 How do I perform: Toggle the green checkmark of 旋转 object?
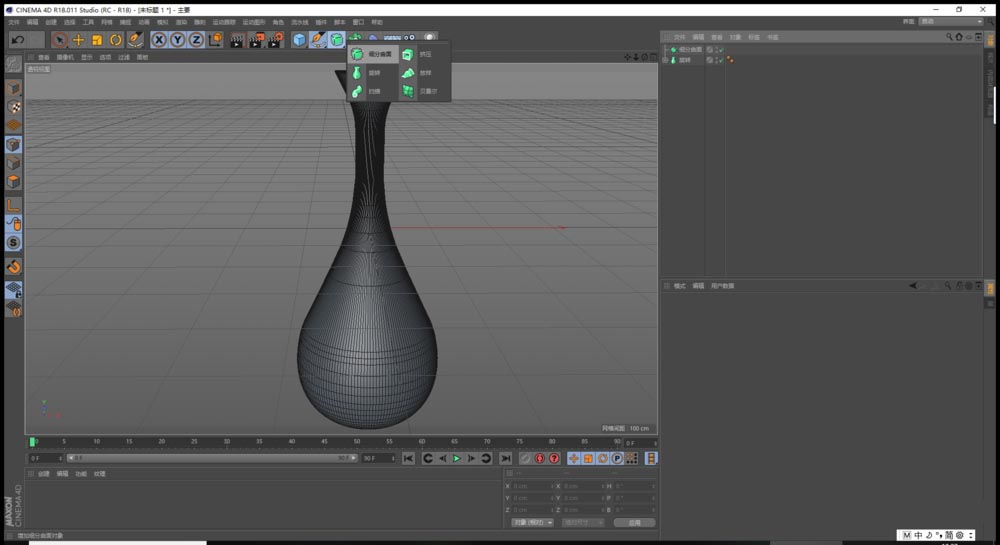click(x=719, y=60)
